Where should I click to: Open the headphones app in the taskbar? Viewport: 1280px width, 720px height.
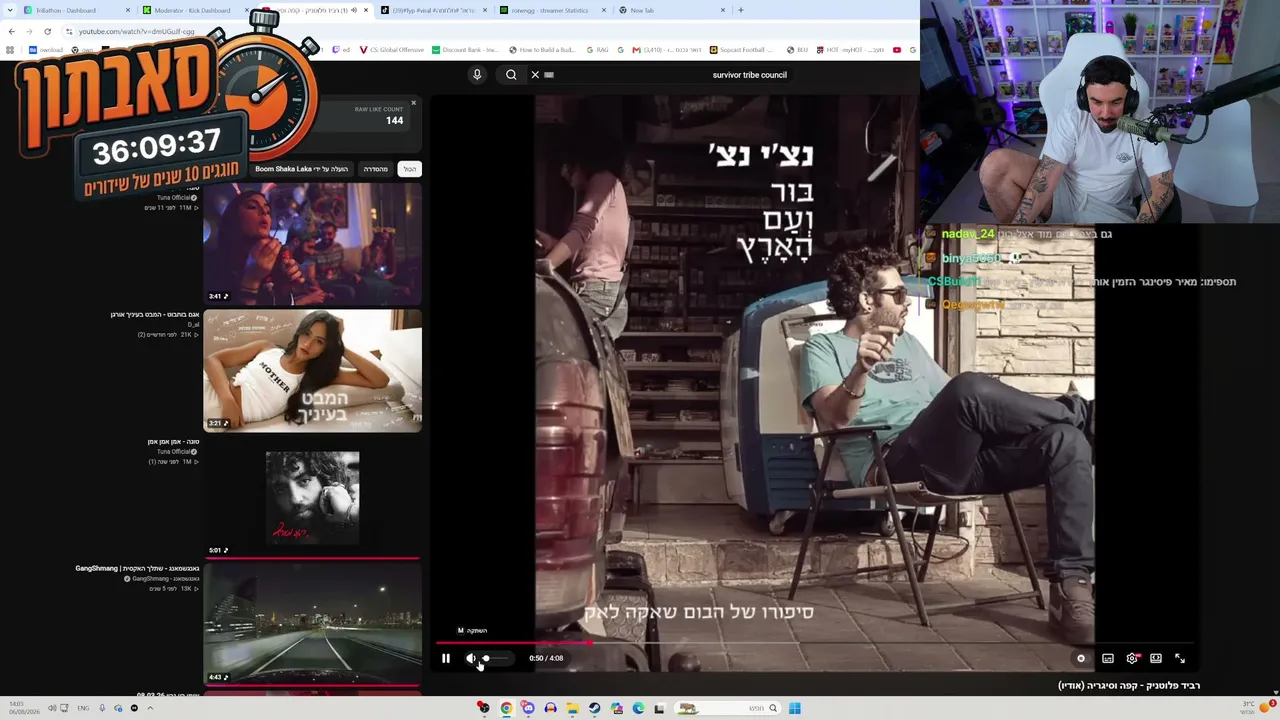[x=550, y=708]
